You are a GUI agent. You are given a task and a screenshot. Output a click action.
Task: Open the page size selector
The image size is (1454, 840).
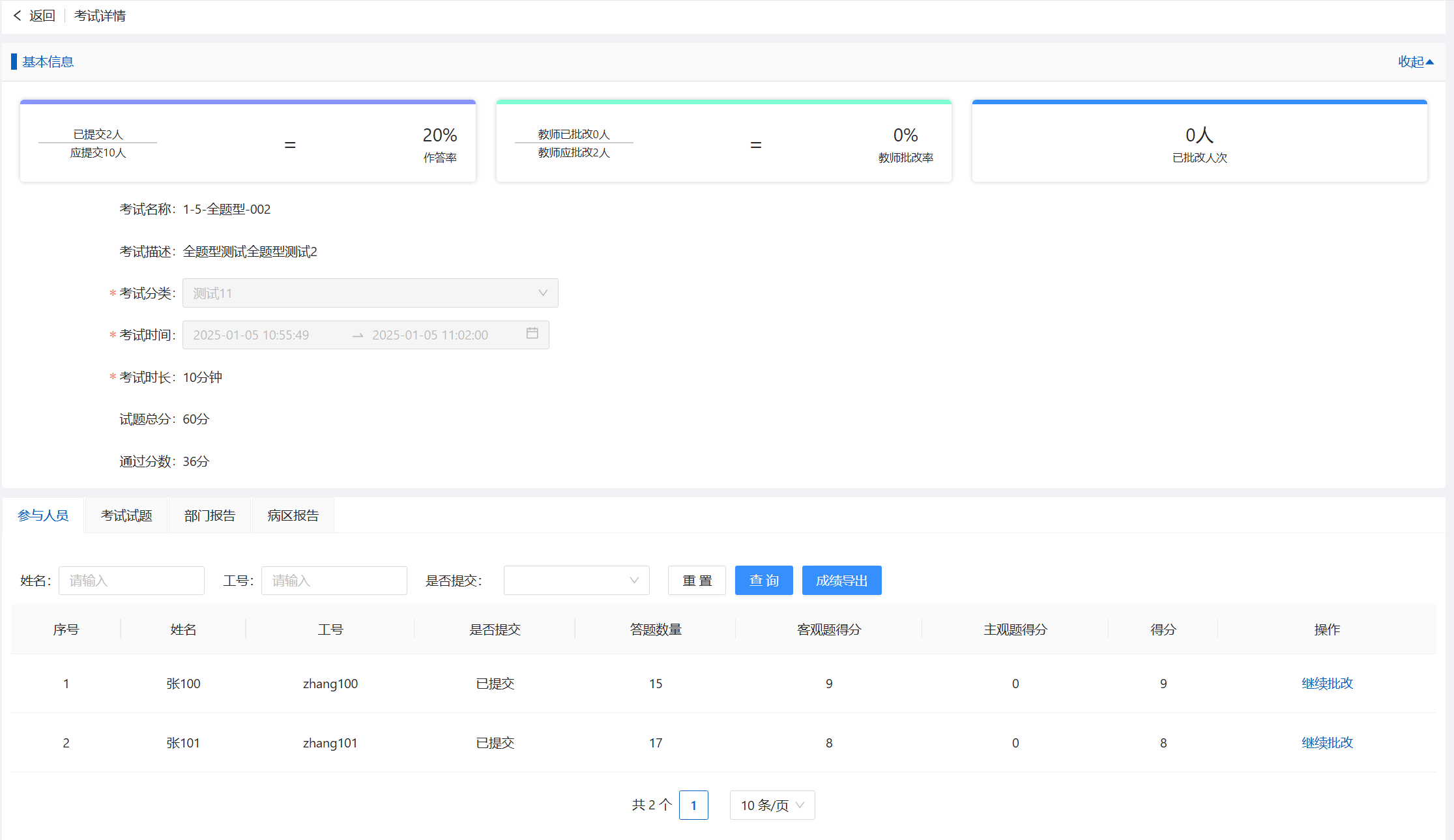772,805
